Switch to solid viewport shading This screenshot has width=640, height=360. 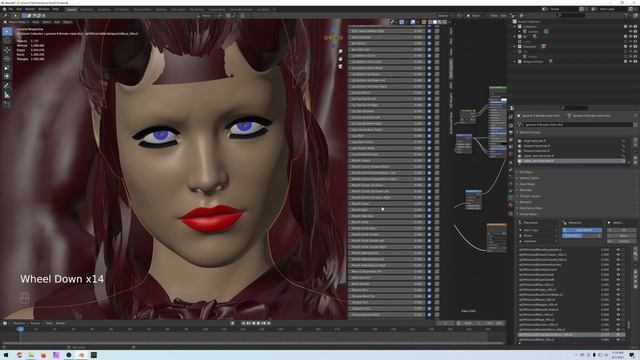coord(435,22)
